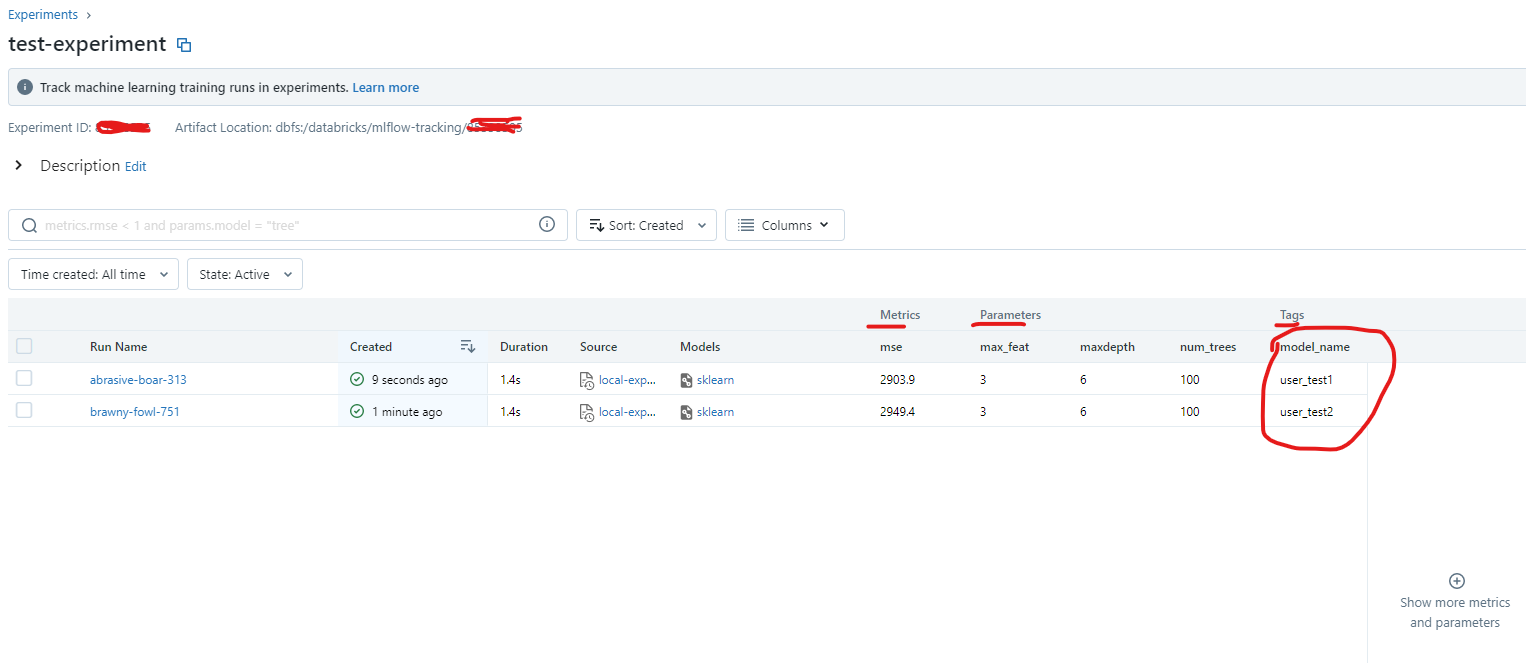Open the Columns dropdown
Screen dimensions: 1526x663
[784, 225]
